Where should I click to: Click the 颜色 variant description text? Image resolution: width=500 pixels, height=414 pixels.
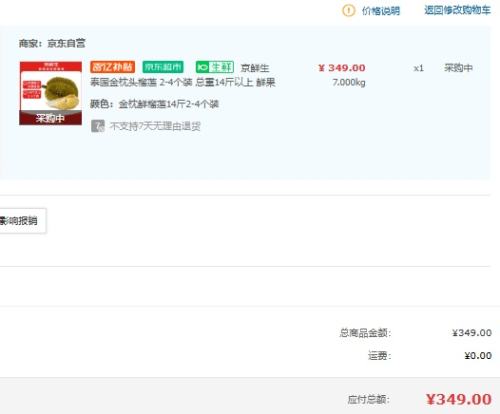[154, 104]
